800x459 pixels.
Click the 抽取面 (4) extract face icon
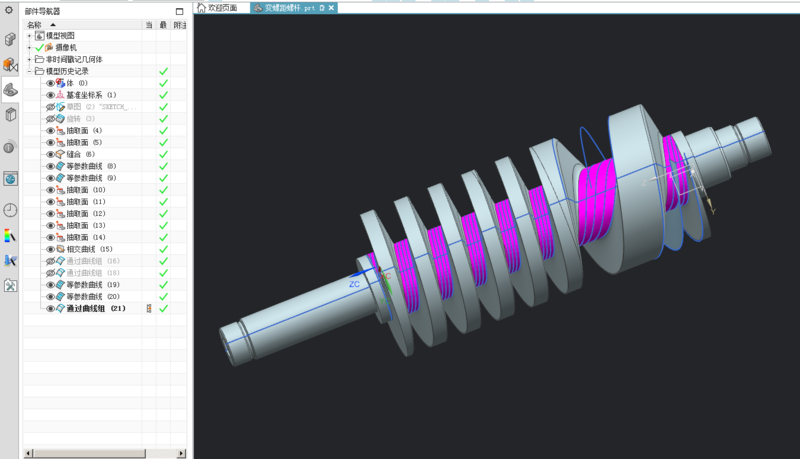click(x=60, y=131)
